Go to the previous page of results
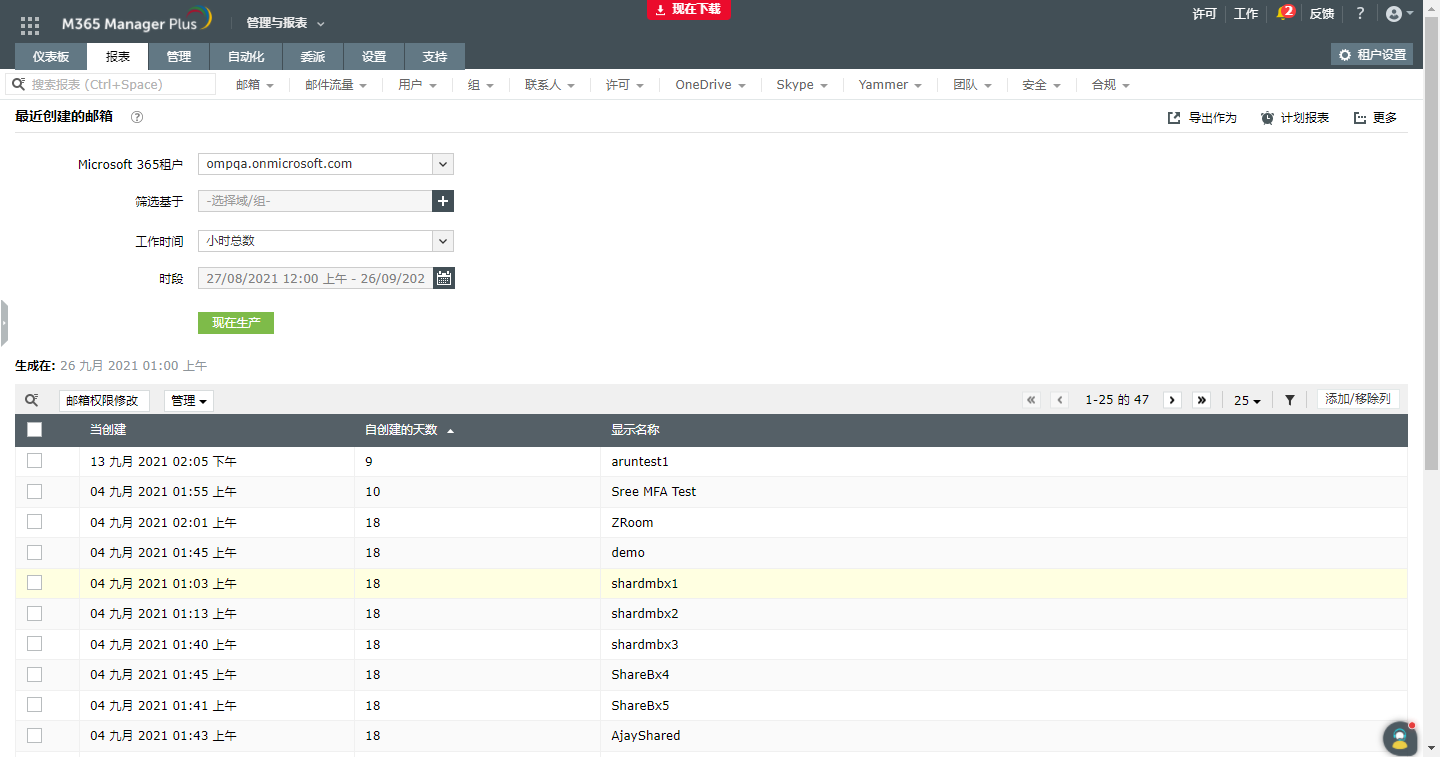 [x=1060, y=400]
